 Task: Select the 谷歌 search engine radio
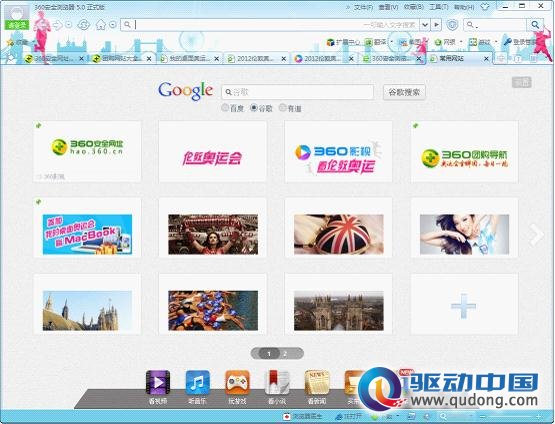(253, 108)
